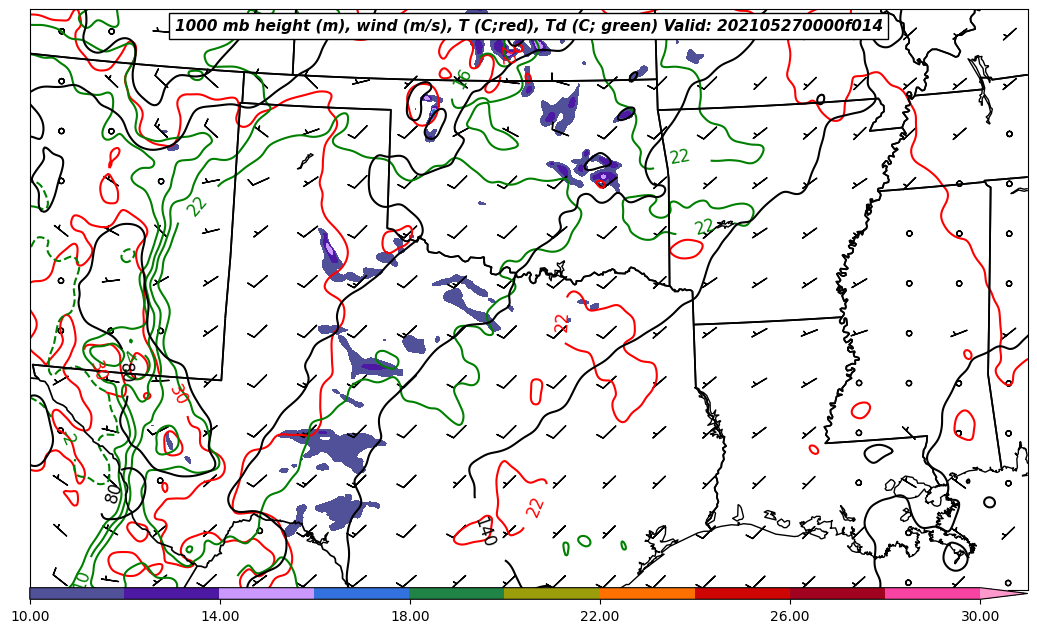The height and width of the screenshot is (633, 1037).
Task: Select the dark slate-blue 10–12 colorbar segment
Action: click(77, 593)
